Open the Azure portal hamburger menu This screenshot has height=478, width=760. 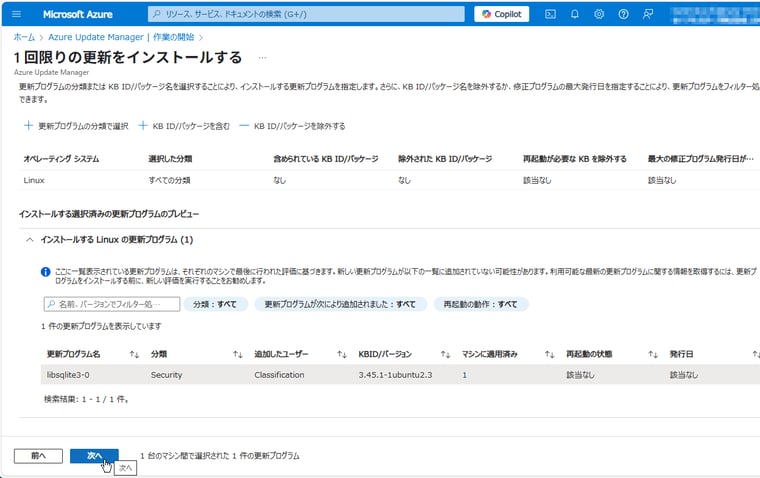pos(16,14)
